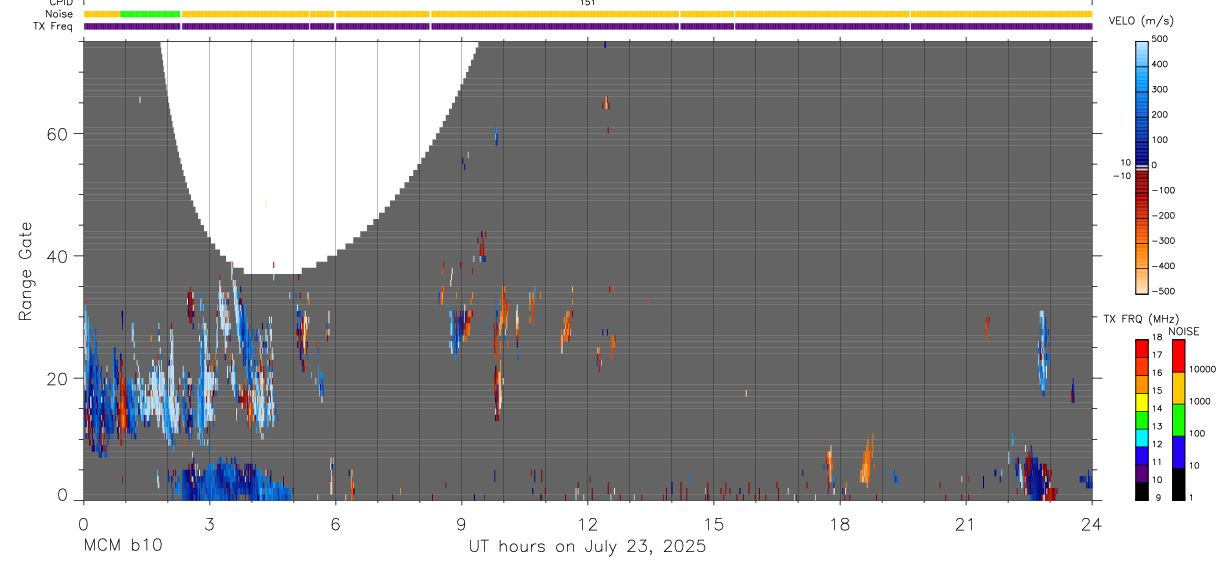1228x567 pixels.
Task: Click the 10000 label on NOISE legend
Action: pos(1204,369)
